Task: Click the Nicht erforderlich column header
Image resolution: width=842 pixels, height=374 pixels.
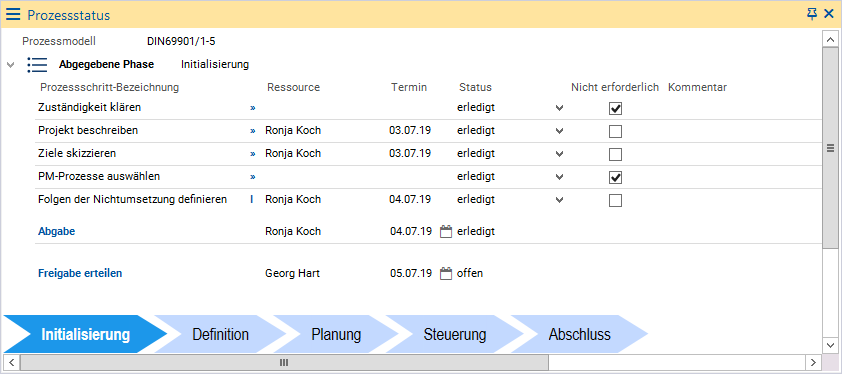Action: click(x=615, y=87)
